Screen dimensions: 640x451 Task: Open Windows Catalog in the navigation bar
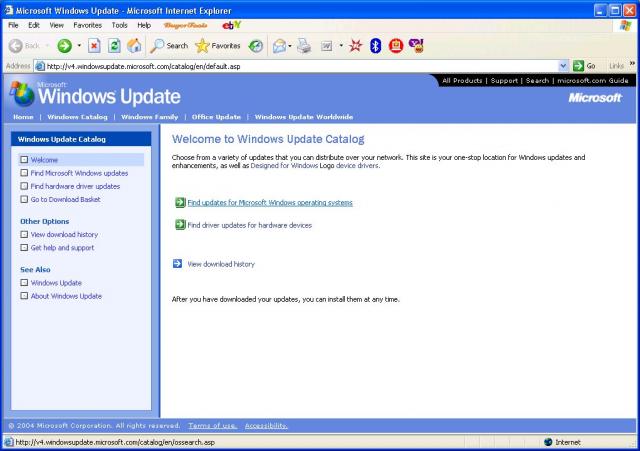77,117
